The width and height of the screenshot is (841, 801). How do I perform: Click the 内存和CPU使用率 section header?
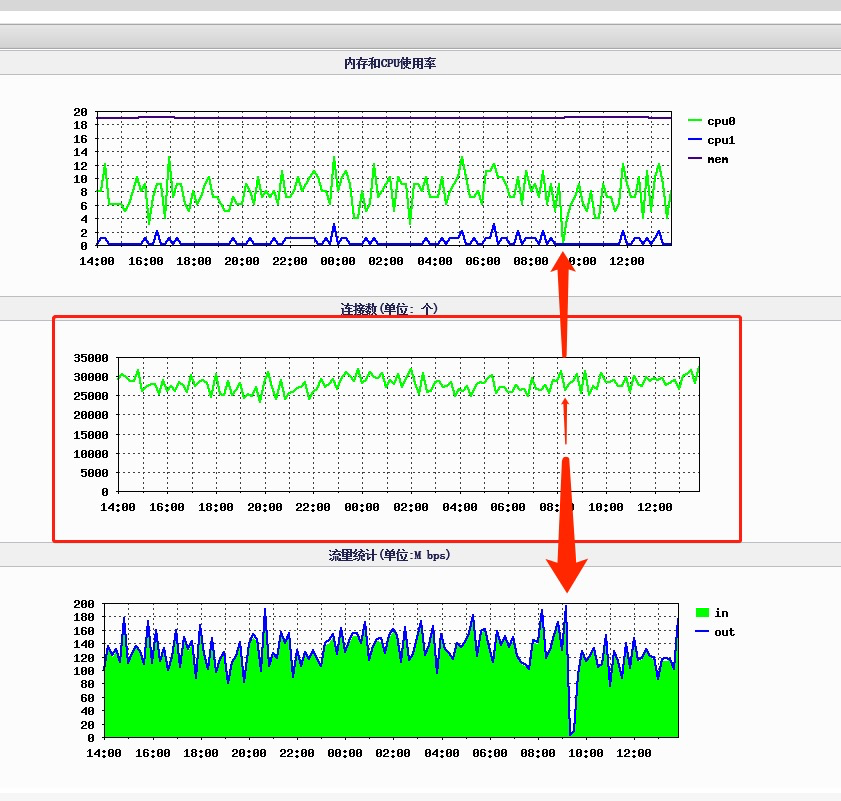390,63
